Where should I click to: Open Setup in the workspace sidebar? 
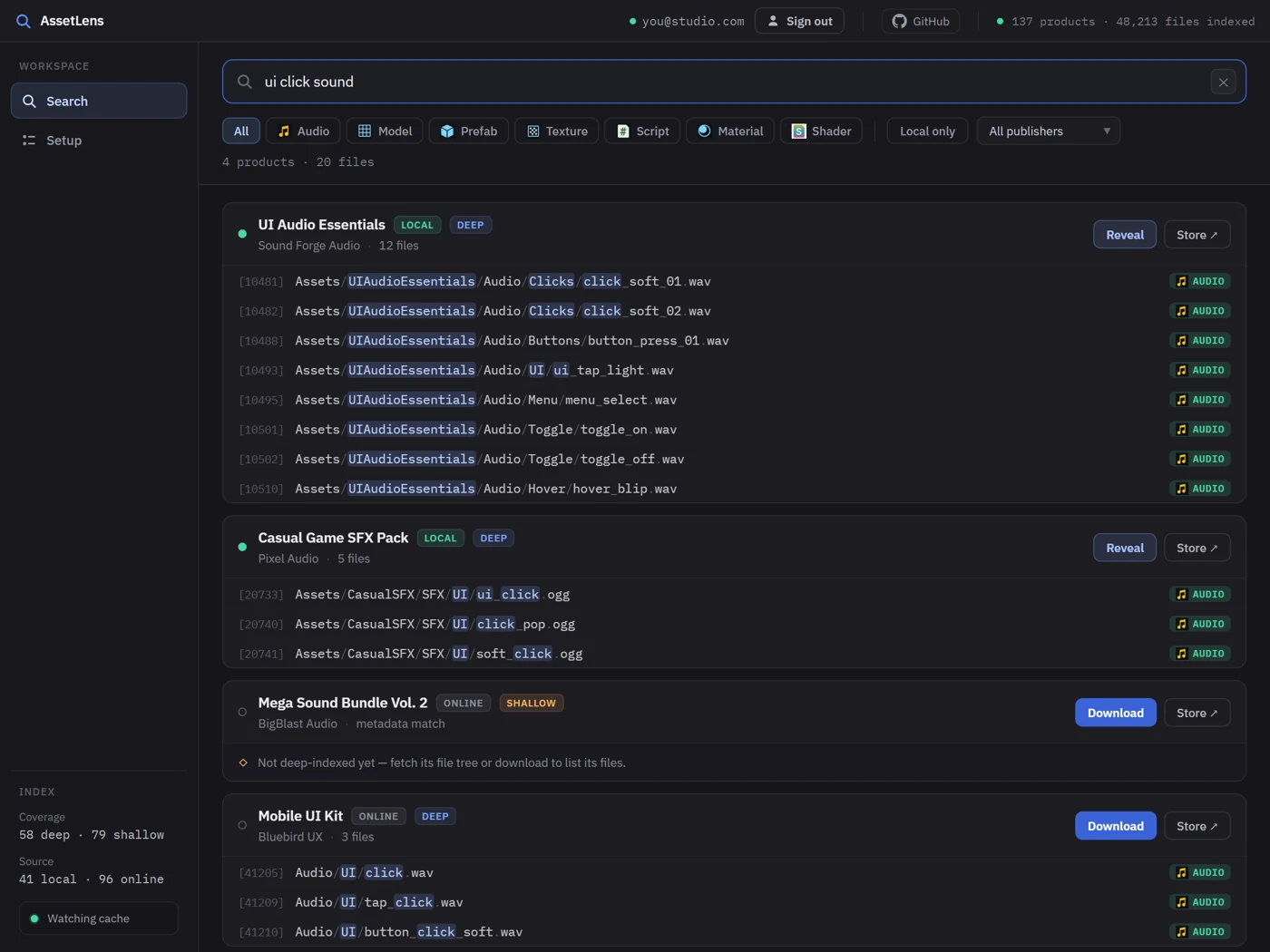tap(99, 141)
